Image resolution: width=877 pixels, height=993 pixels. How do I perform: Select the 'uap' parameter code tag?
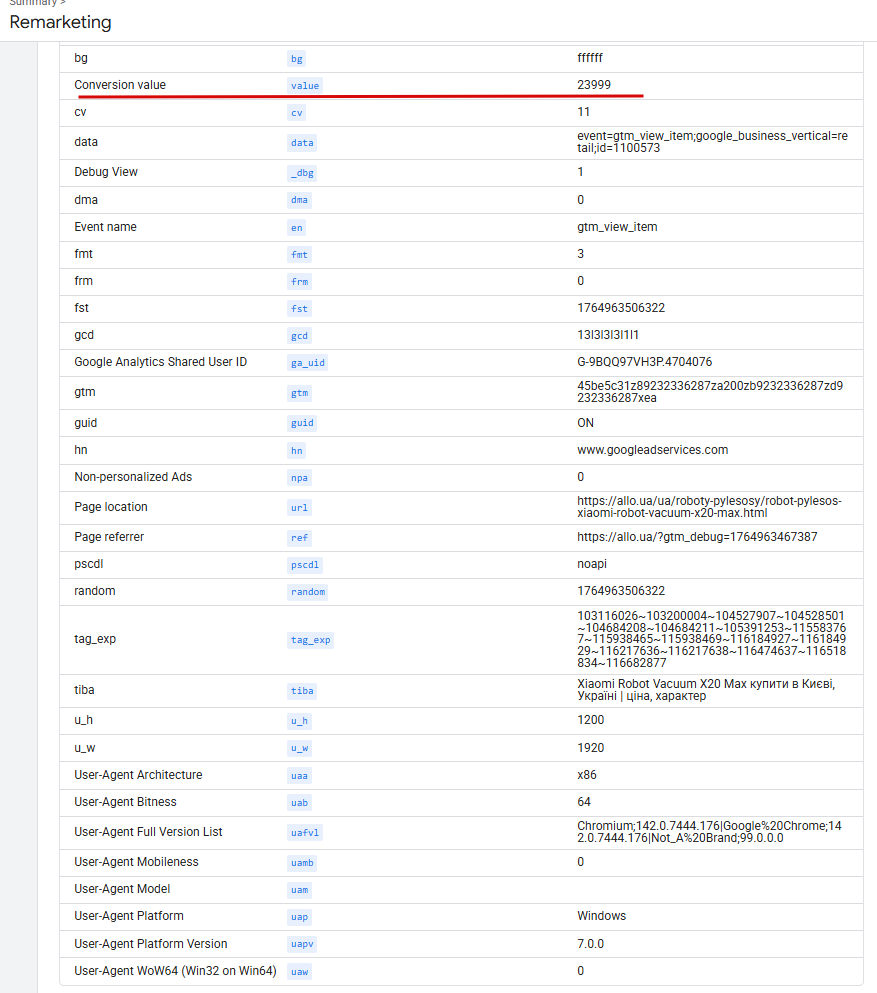[x=299, y=917]
